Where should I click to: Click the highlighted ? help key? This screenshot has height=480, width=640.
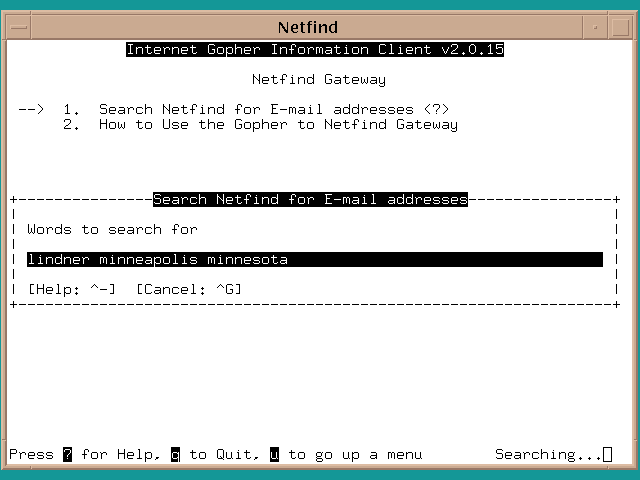click(x=68, y=454)
